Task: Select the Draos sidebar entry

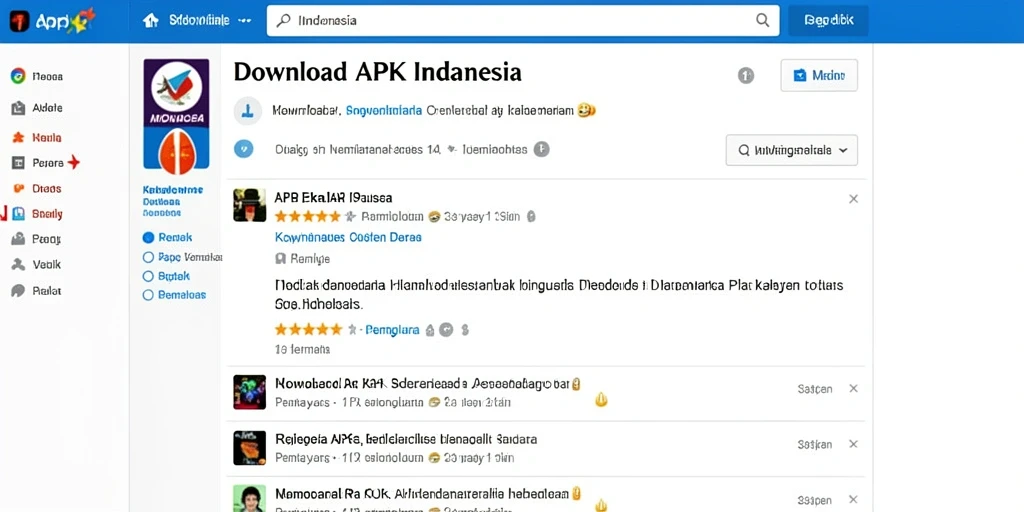Action: (x=37, y=189)
